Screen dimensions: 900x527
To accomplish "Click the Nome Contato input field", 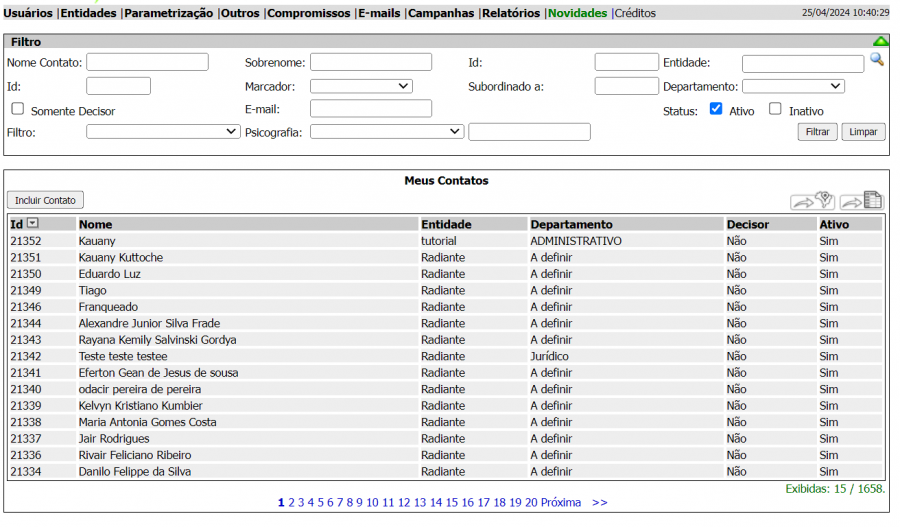I will [147, 62].
